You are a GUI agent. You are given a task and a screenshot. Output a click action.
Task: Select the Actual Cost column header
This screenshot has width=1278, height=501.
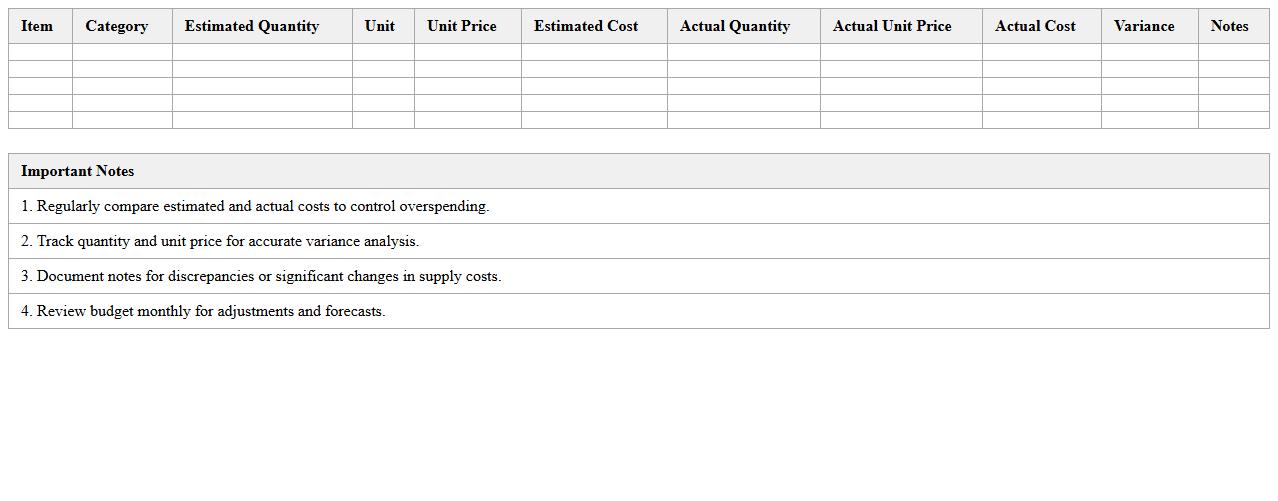pyautogui.click(x=1035, y=26)
